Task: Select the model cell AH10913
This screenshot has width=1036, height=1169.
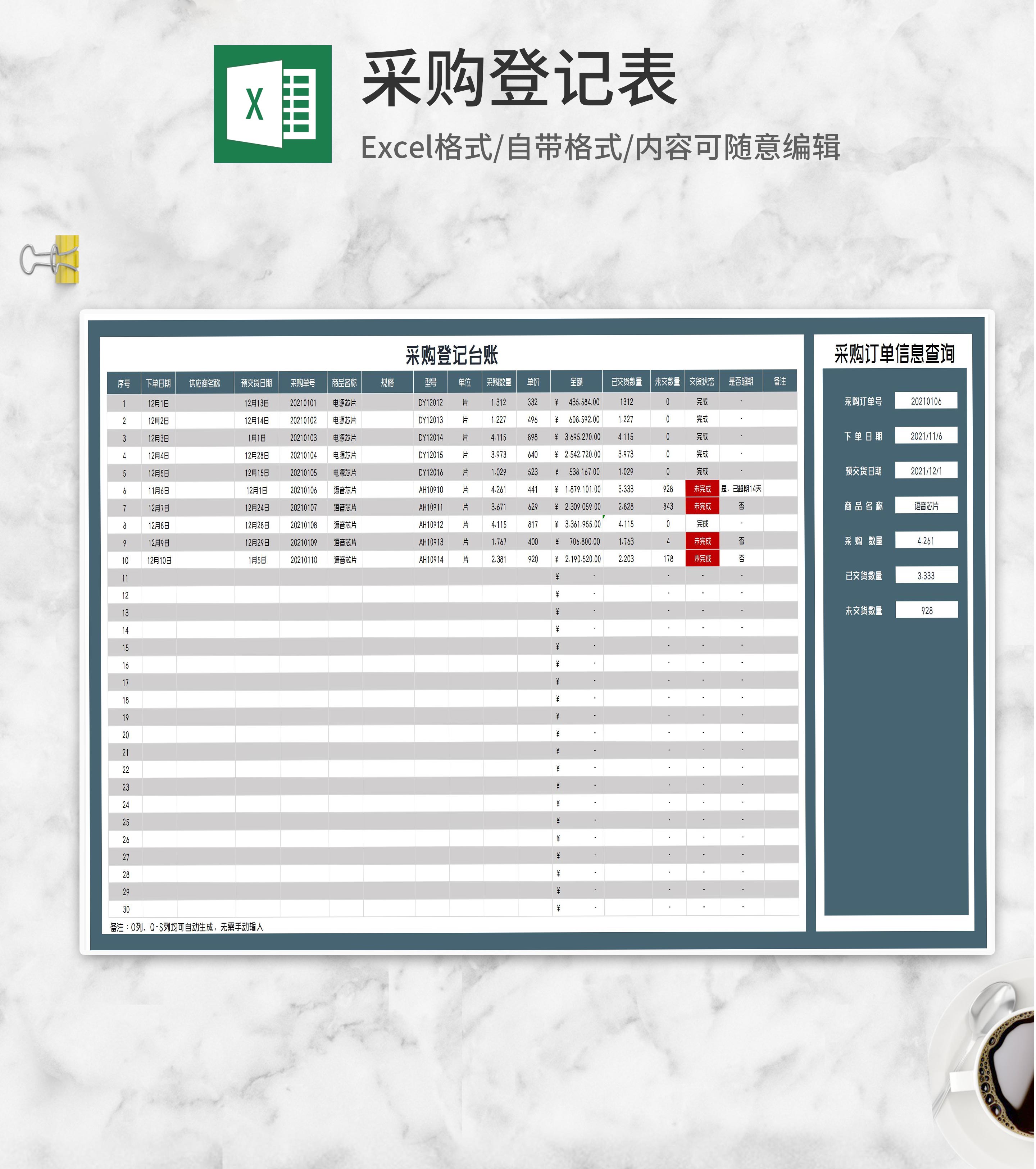Action: (431, 542)
